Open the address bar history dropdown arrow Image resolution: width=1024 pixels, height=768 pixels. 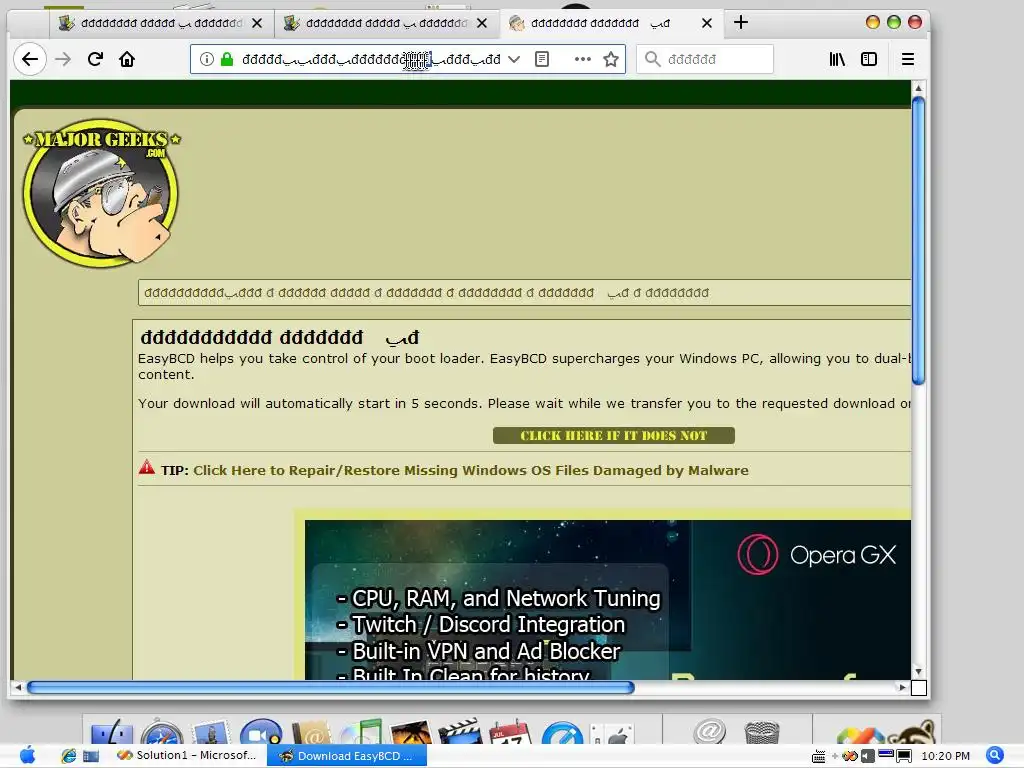pyautogui.click(x=514, y=59)
